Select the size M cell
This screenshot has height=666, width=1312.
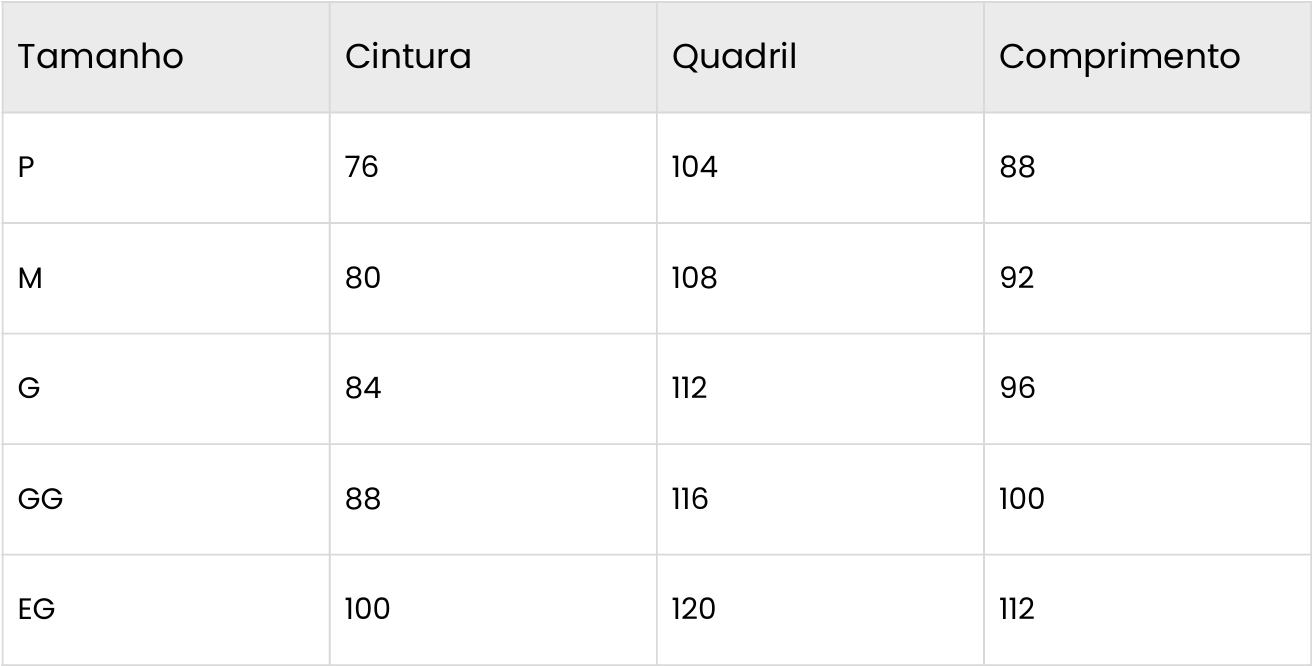point(30,278)
